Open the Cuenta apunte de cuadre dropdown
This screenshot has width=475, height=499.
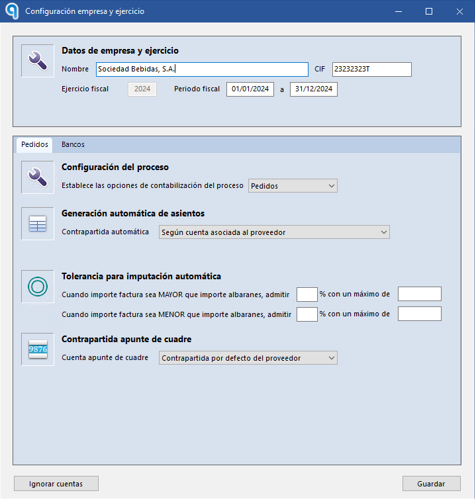pos(248,358)
